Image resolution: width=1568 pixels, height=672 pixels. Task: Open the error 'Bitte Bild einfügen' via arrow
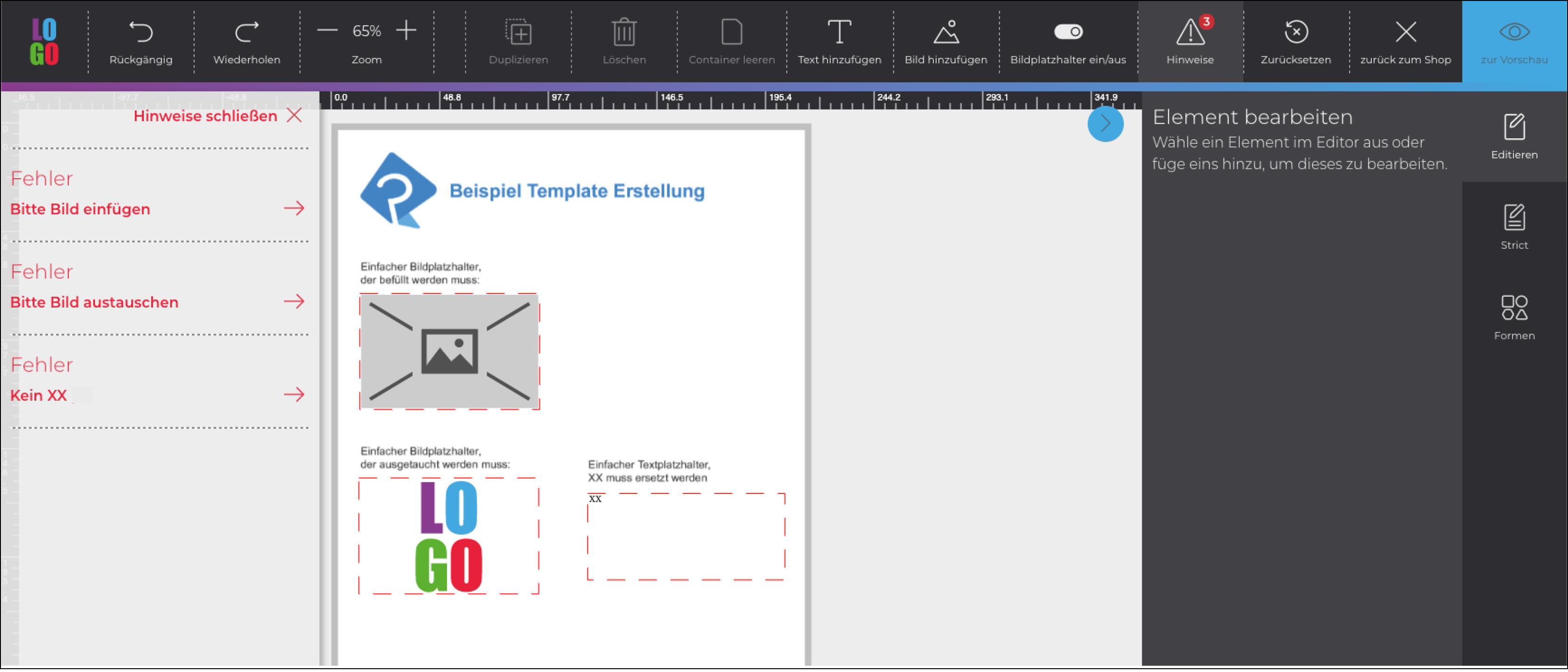point(294,208)
